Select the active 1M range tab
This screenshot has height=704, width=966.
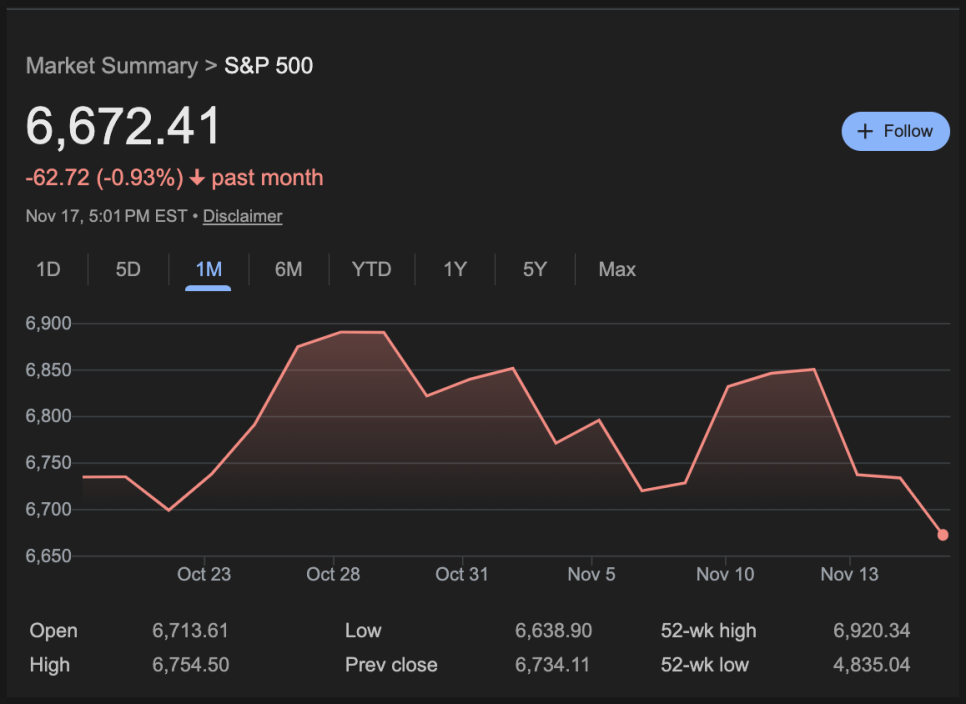(208, 269)
